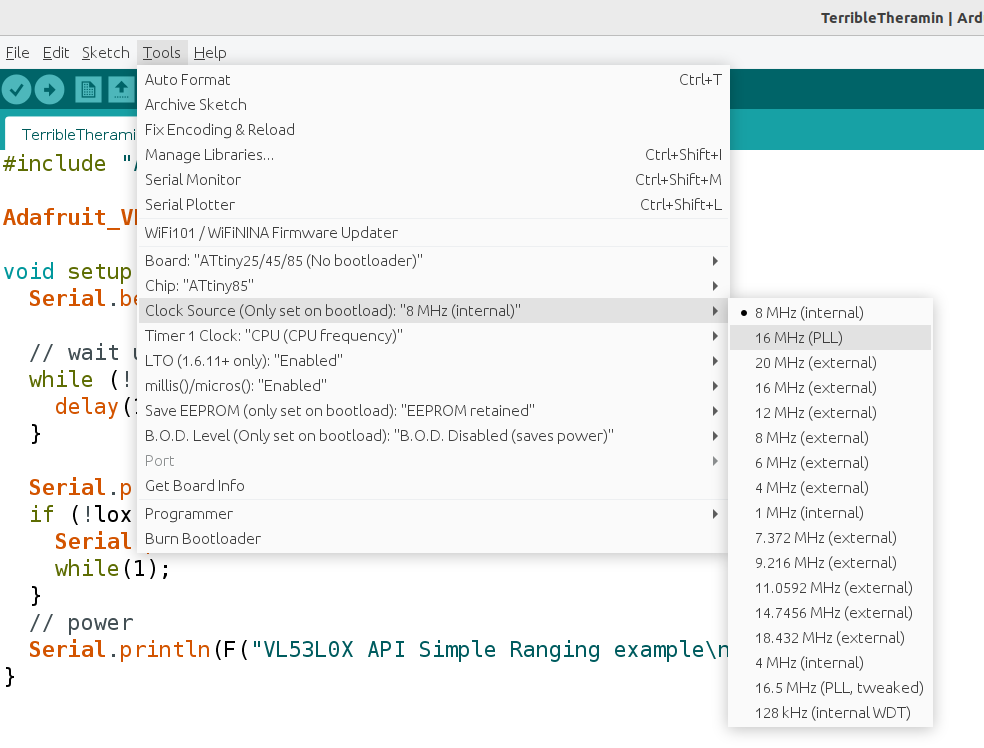Click the Upload arrow toolbar icon
Image resolution: width=984 pixels, height=748 pixels.
50,90
